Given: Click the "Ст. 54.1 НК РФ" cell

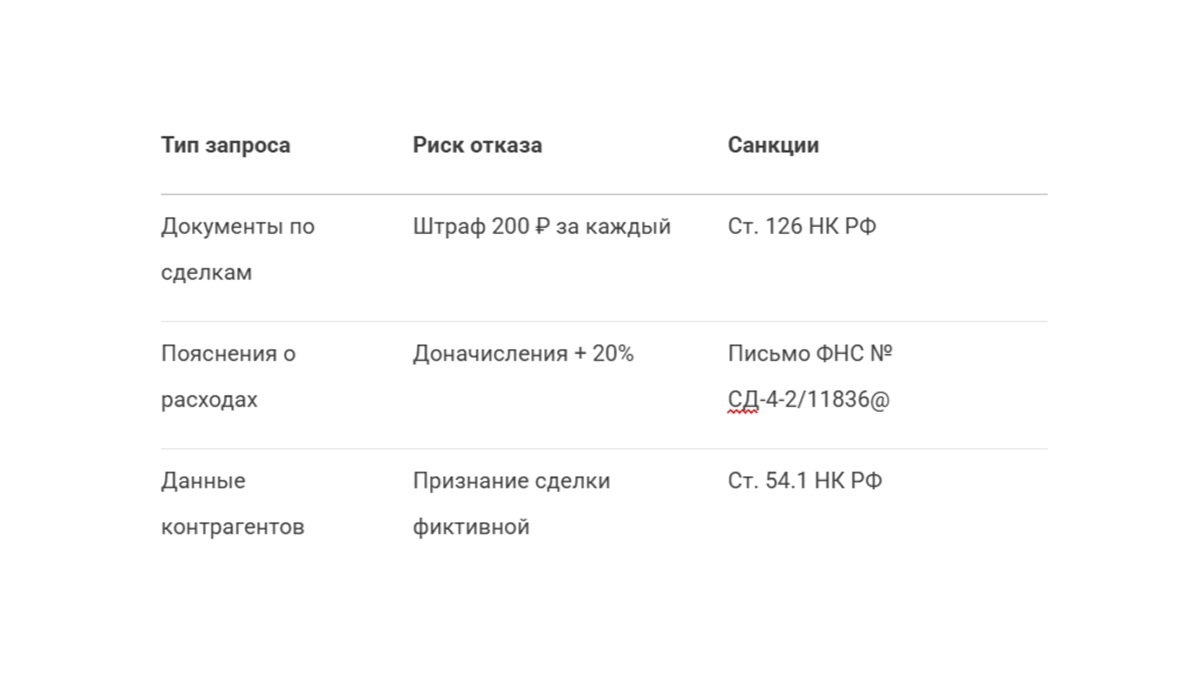Looking at the screenshot, I should click(805, 481).
